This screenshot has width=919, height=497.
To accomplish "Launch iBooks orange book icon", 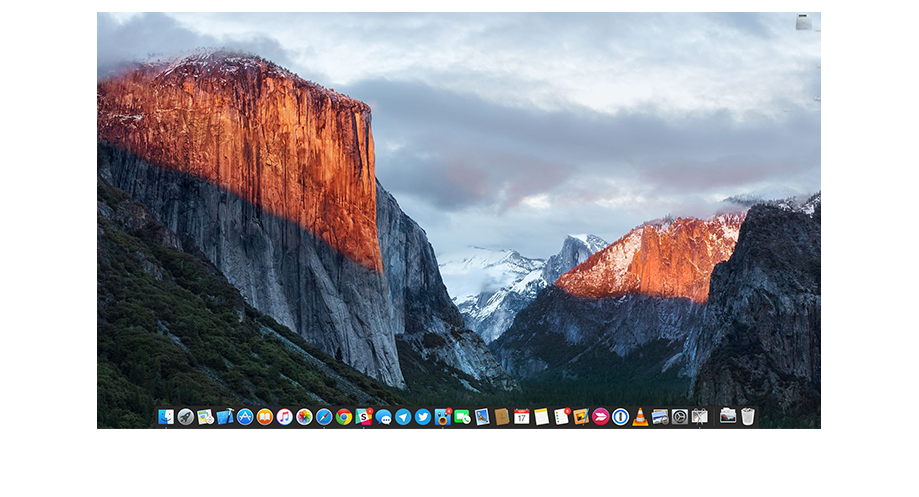I will coord(265,417).
